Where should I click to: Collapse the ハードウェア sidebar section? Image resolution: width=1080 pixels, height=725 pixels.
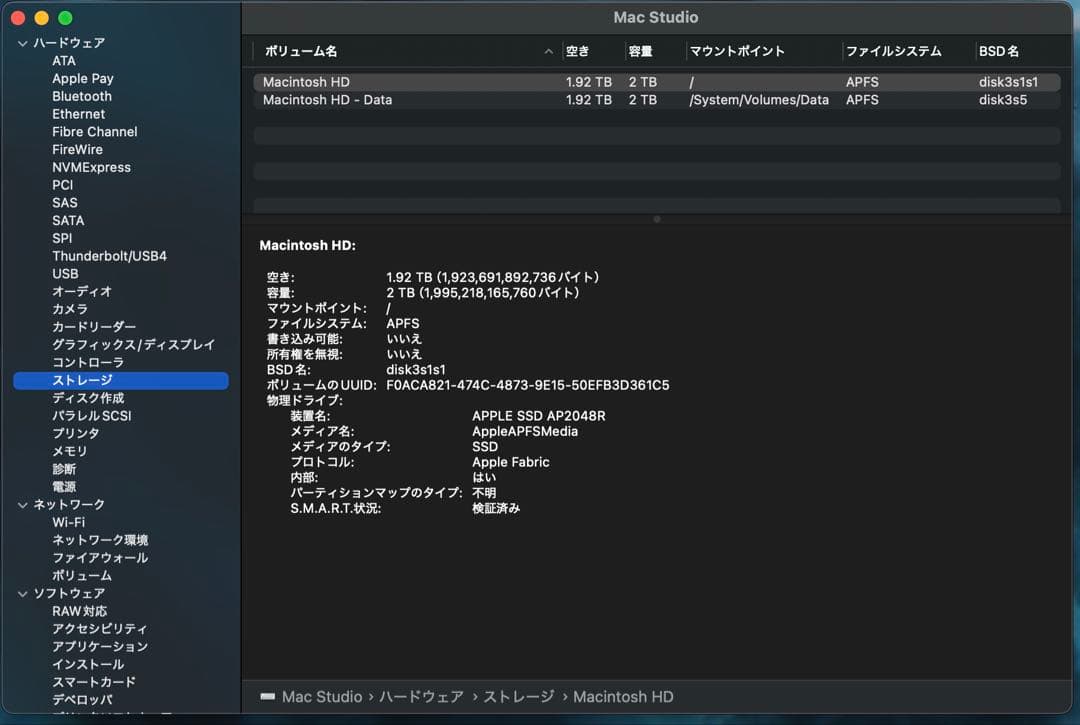coord(21,42)
